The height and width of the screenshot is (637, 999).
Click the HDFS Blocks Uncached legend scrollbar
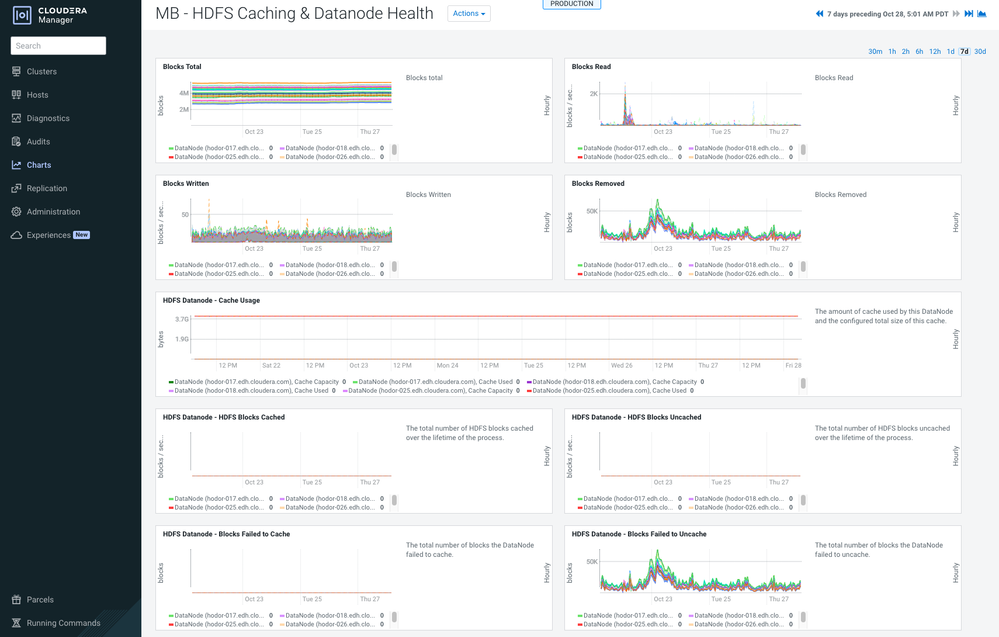(x=803, y=500)
